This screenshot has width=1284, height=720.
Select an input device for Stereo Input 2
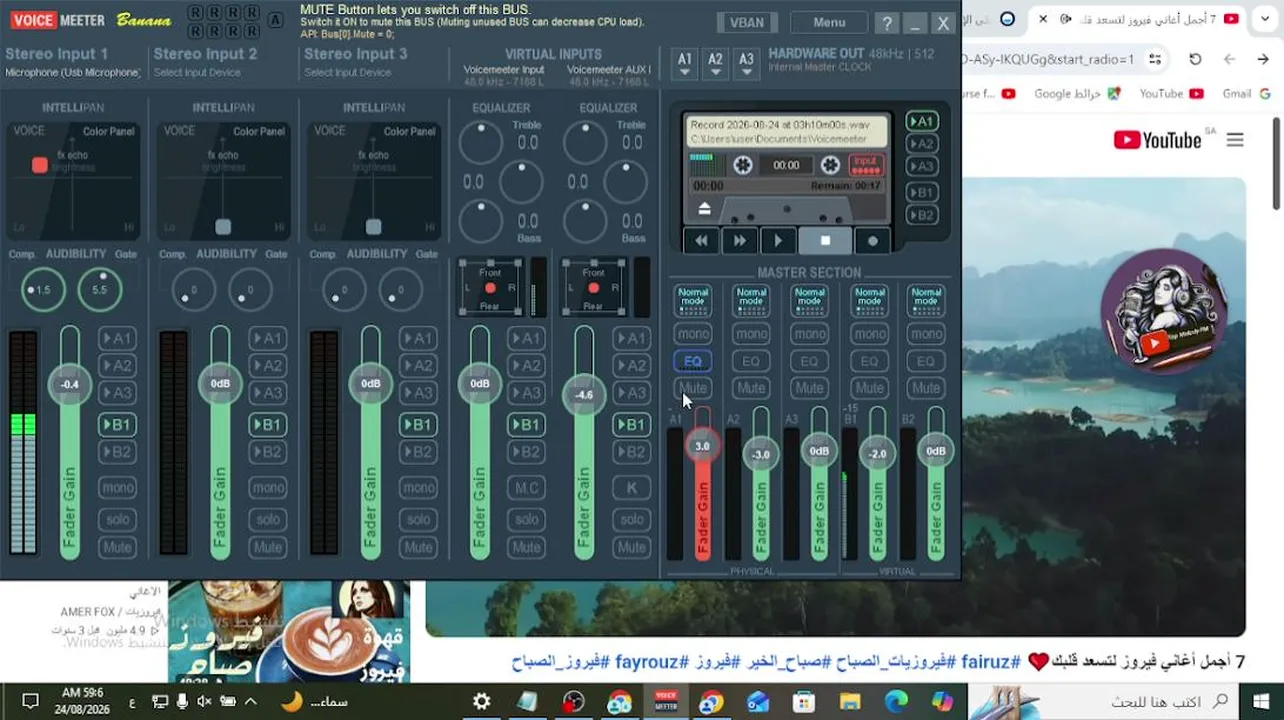point(197,72)
